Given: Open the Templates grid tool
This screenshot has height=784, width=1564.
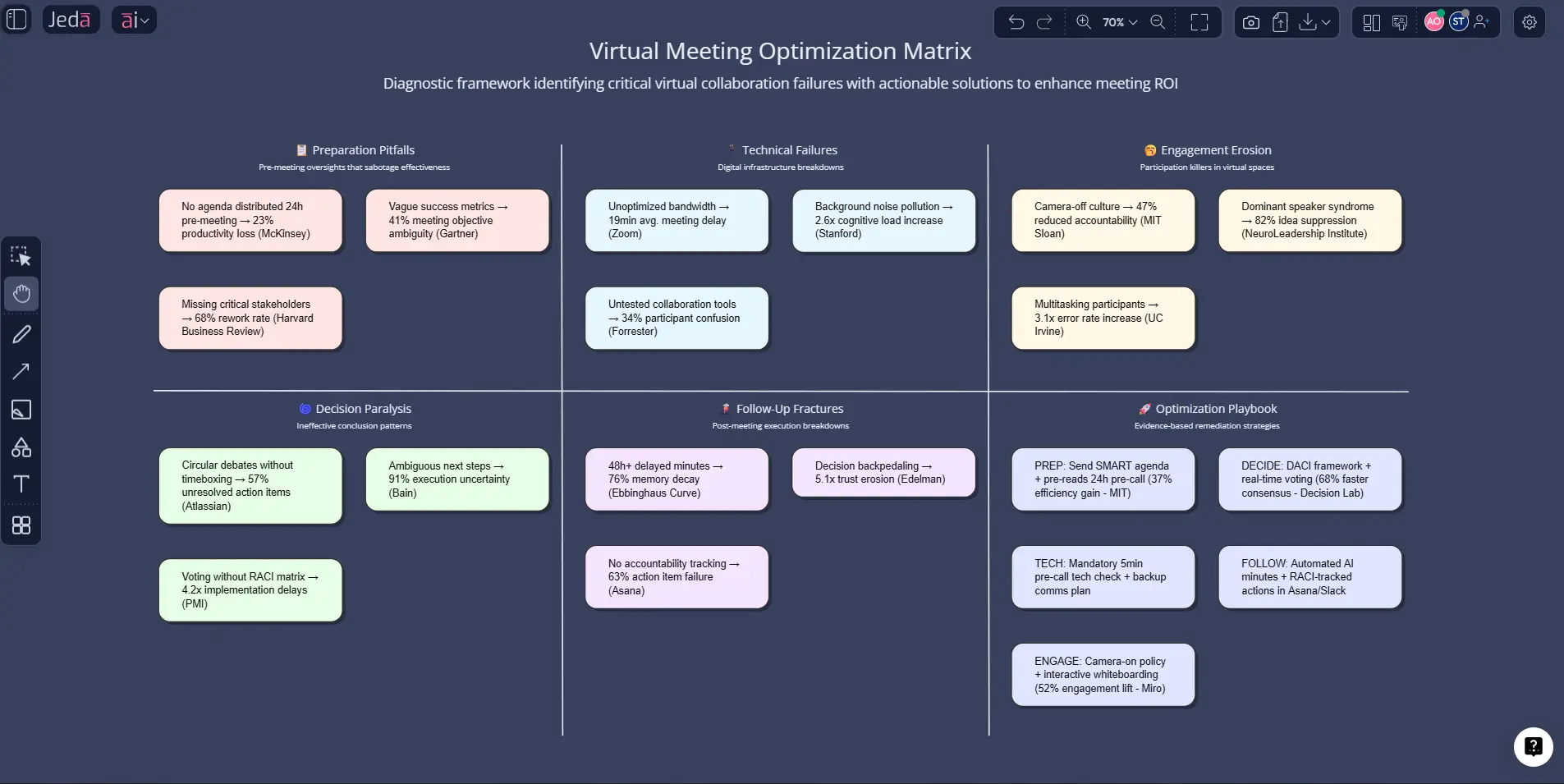Looking at the screenshot, I should click(21, 525).
